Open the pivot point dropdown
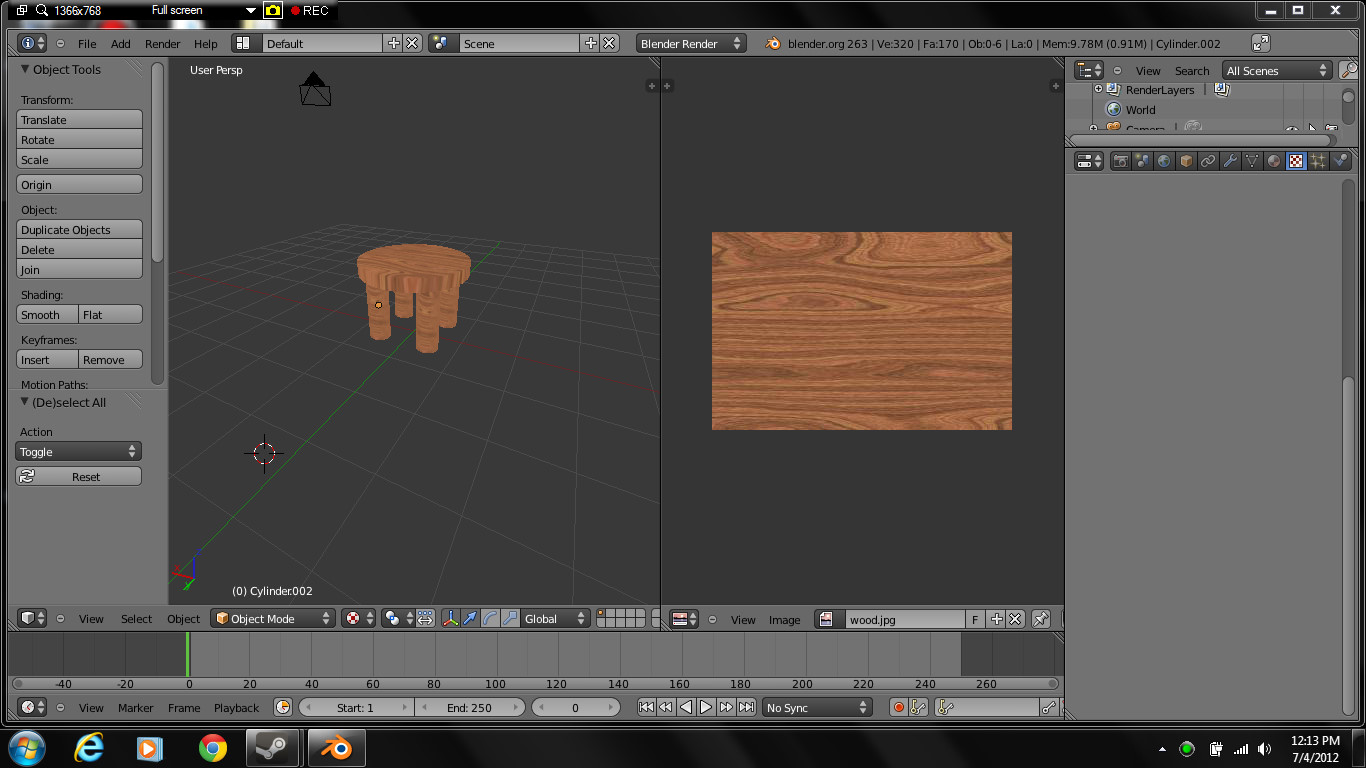Viewport: 1366px width, 768px height. pyautogui.click(x=398, y=619)
